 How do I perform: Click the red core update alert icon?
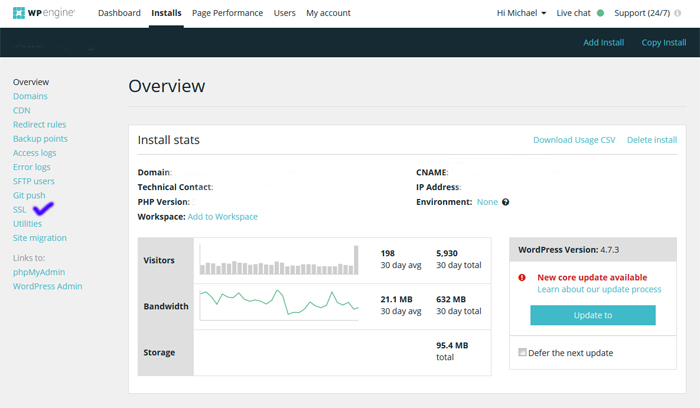click(522, 278)
